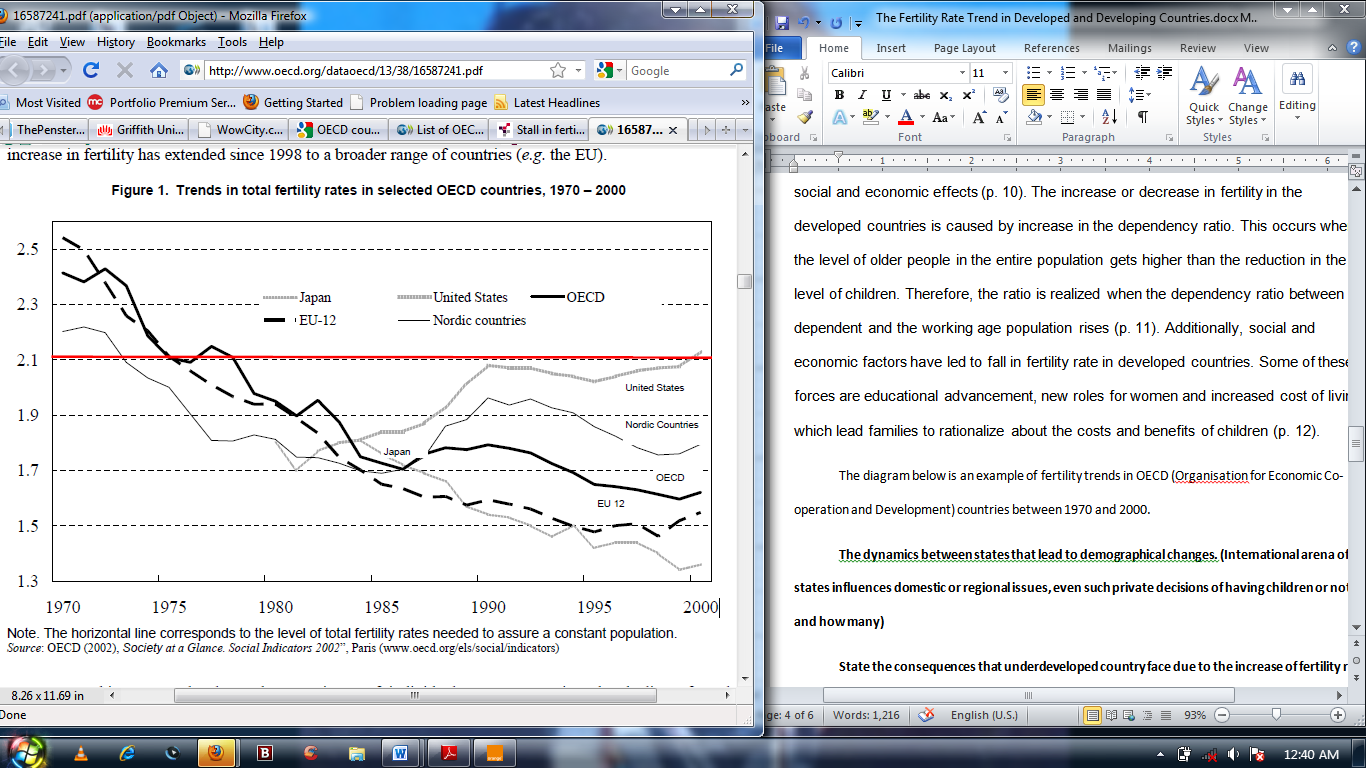
Task: Open the Quick Styles gallery
Action: click(x=1204, y=97)
